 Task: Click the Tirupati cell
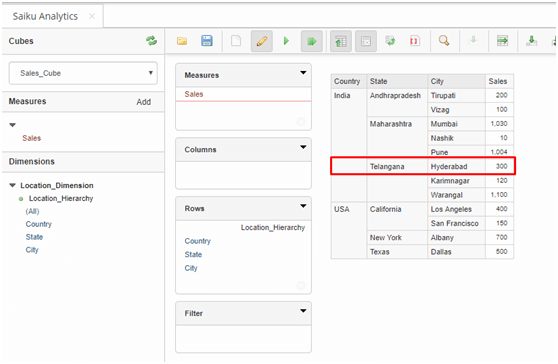[457, 95]
